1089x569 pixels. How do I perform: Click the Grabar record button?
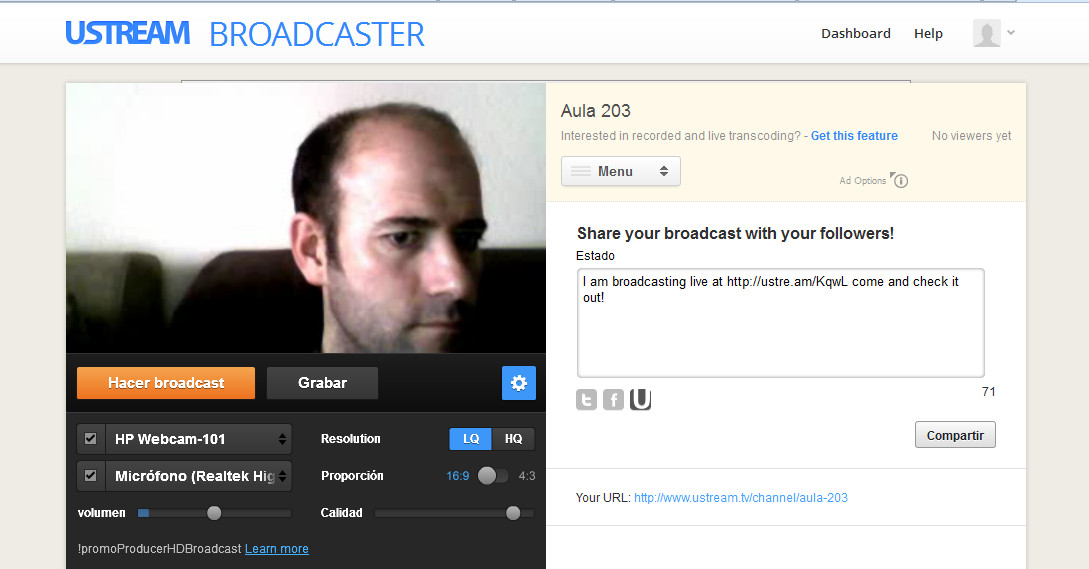click(322, 383)
